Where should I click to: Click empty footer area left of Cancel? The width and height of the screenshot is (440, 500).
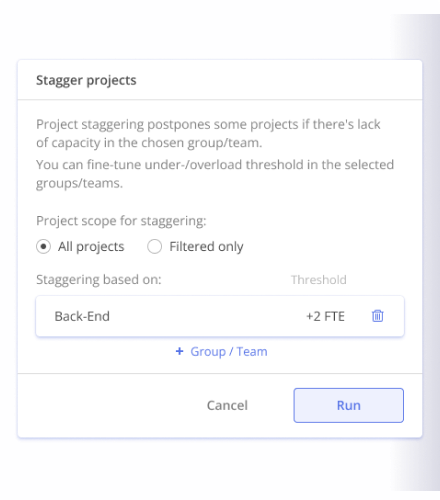point(110,405)
